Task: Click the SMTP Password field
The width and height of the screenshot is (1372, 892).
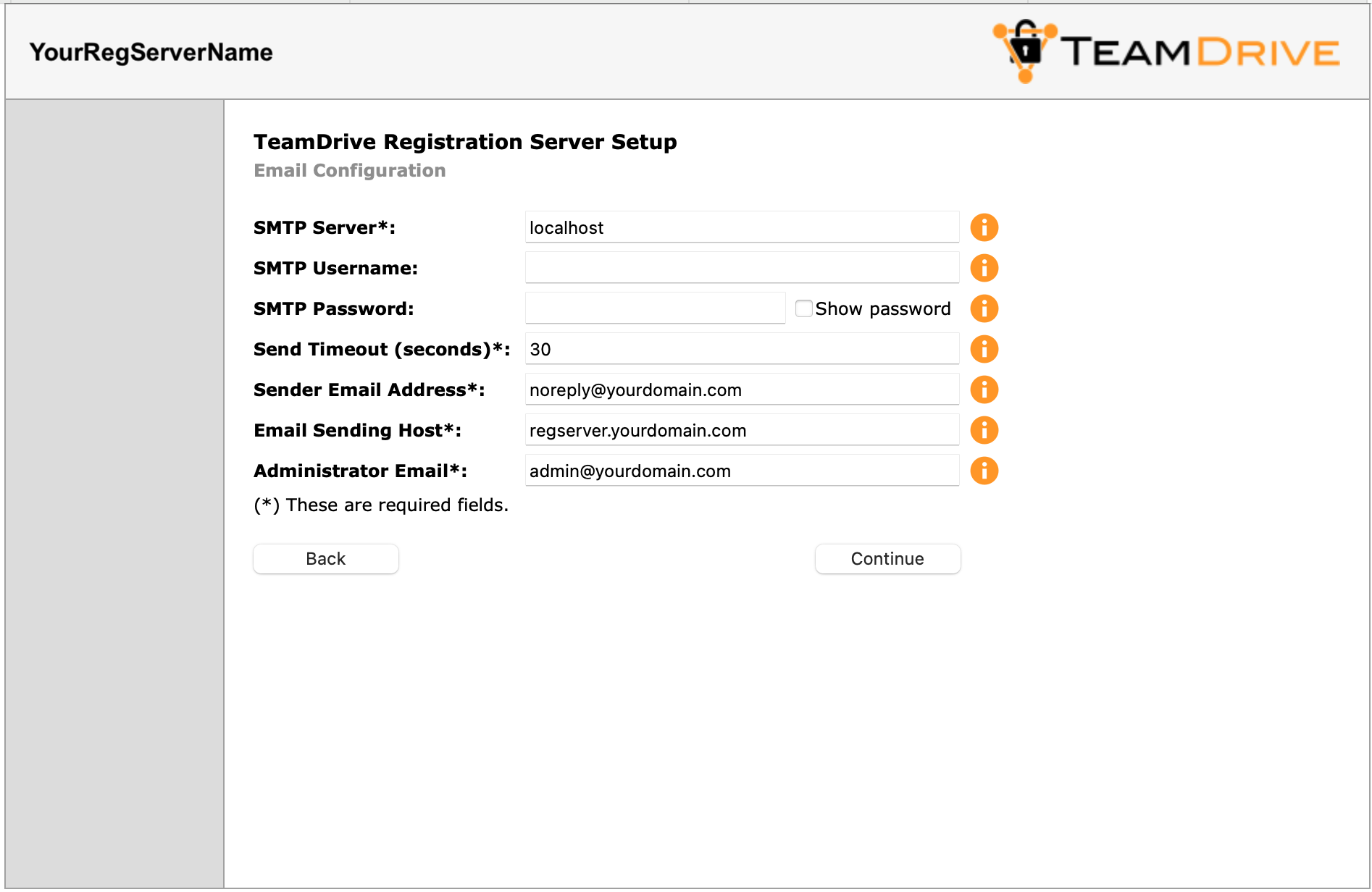Action: (x=654, y=307)
